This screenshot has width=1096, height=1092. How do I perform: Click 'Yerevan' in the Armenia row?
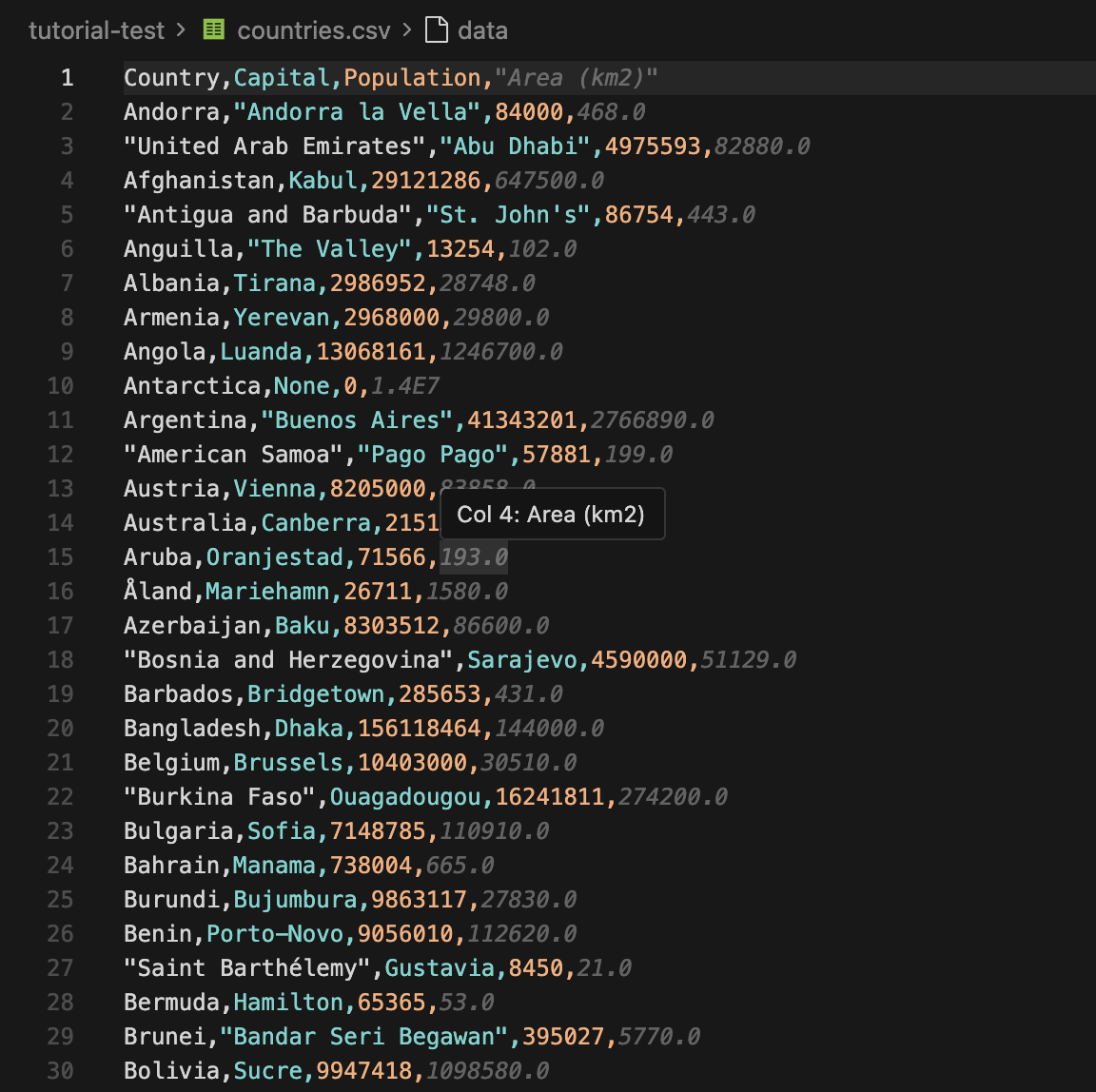282,317
